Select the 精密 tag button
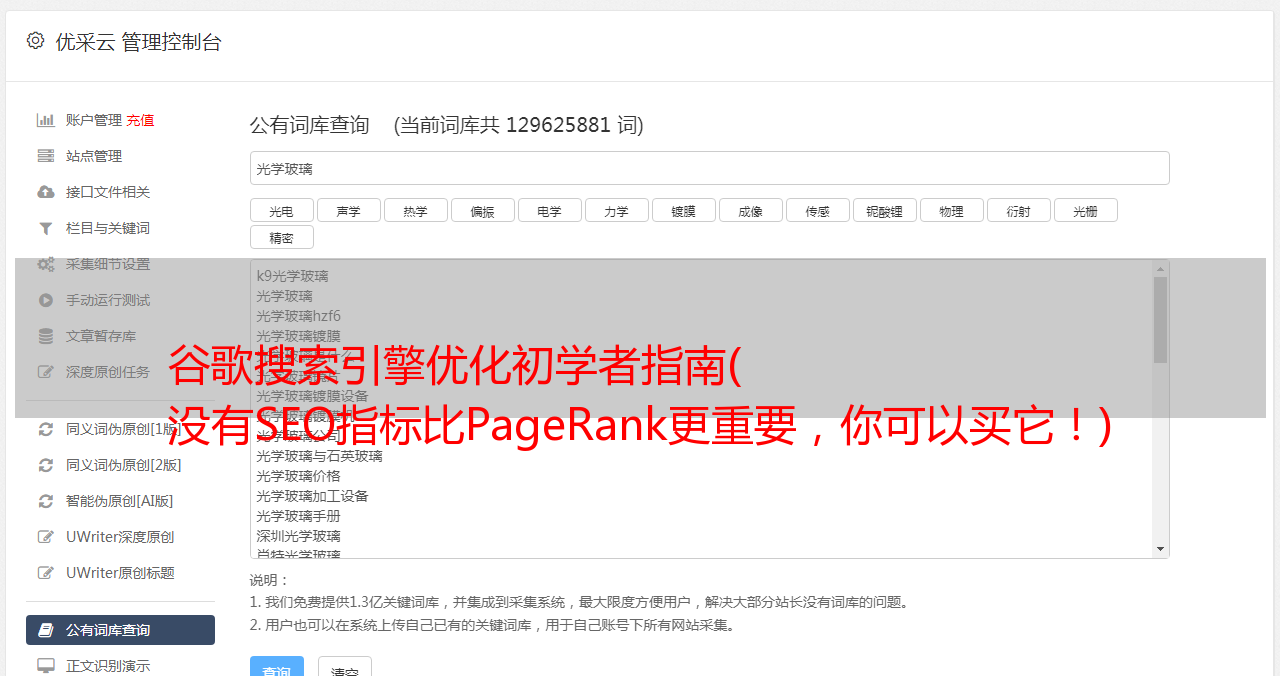The width and height of the screenshot is (1280, 676). (281, 237)
